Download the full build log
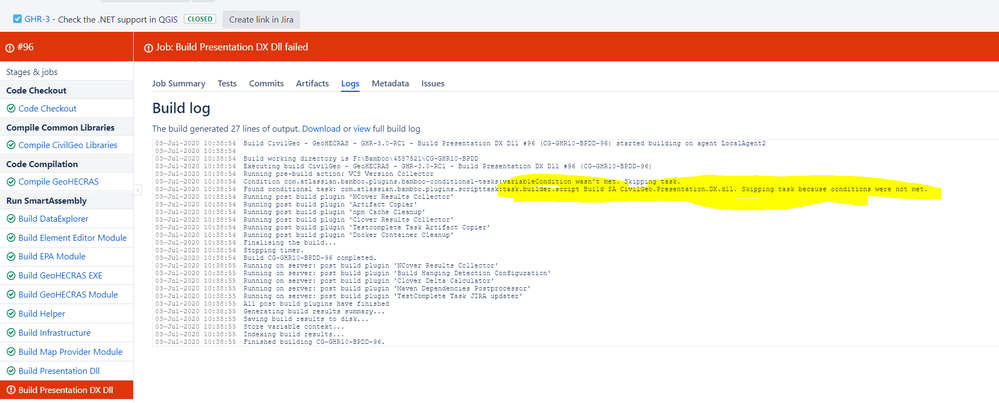Viewport: 999px width, 403px height. coord(321,129)
